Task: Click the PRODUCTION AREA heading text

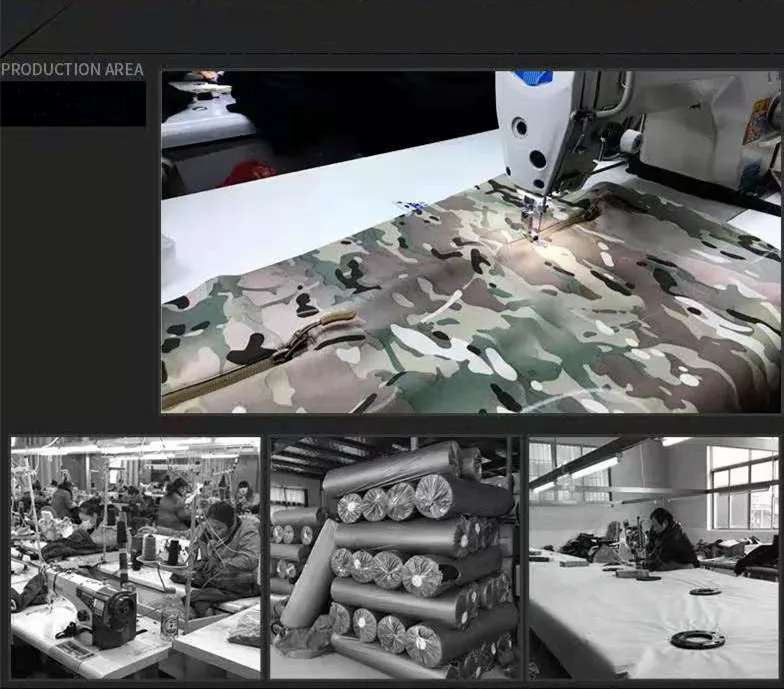Action: pos(72,70)
